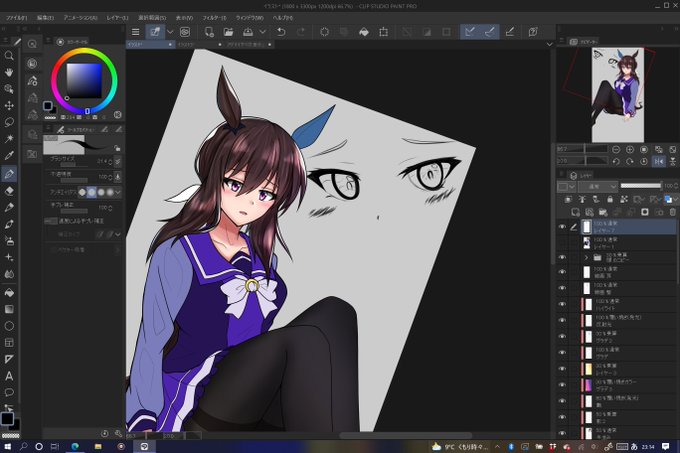Open brush size dynamics button
The image size is (680, 453).
point(118,161)
